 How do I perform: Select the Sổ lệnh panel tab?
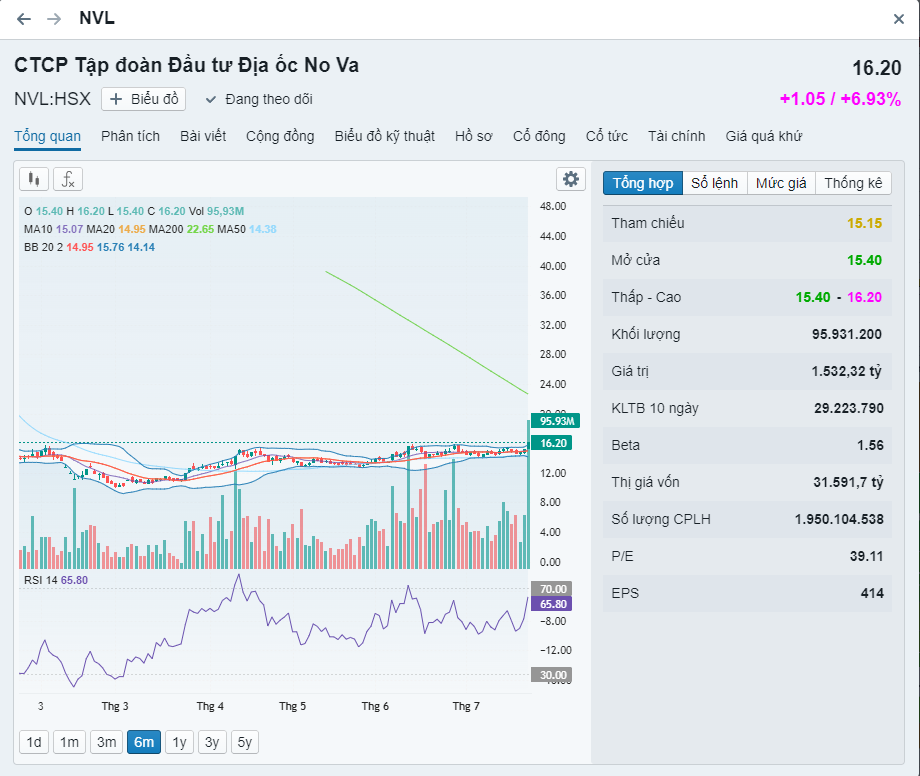[x=715, y=183]
